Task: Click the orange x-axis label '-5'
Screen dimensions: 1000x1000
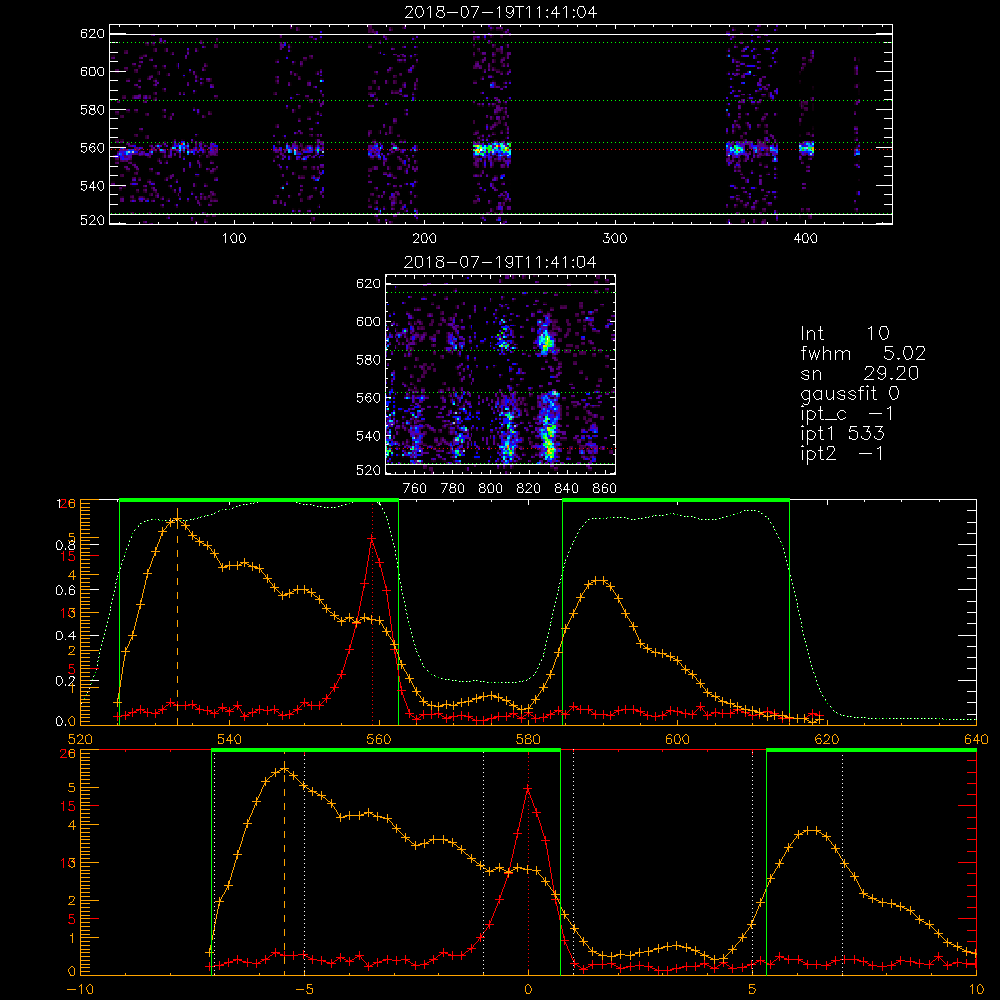Action: click(305, 990)
